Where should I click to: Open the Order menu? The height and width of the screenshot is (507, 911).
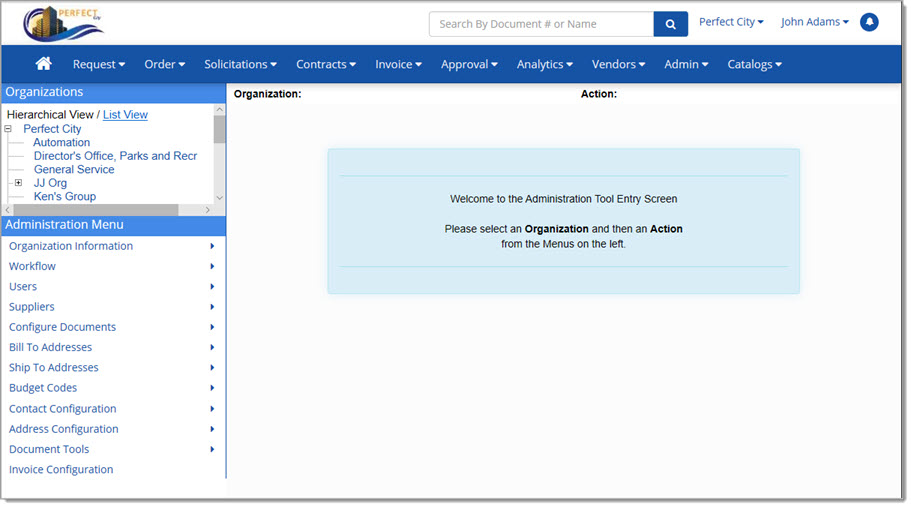(164, 64)
